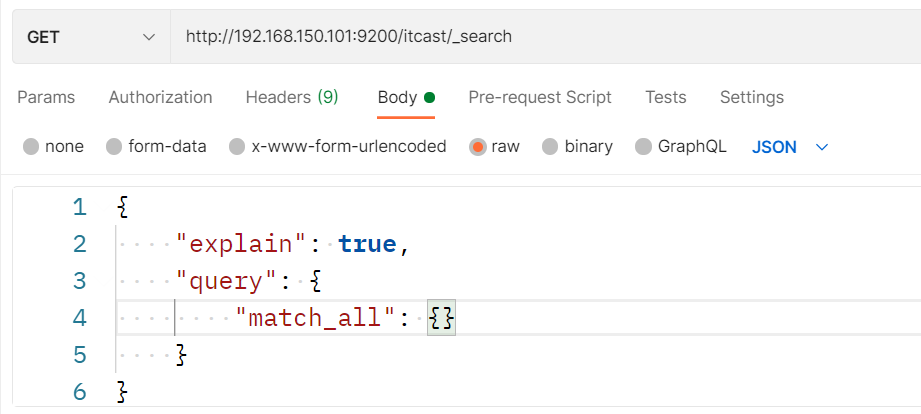Image resolution: width=921 pixels, height=414 pixels.
Task: Choose the binary body option
Action: pyautogui.click(x=550, y=147)
